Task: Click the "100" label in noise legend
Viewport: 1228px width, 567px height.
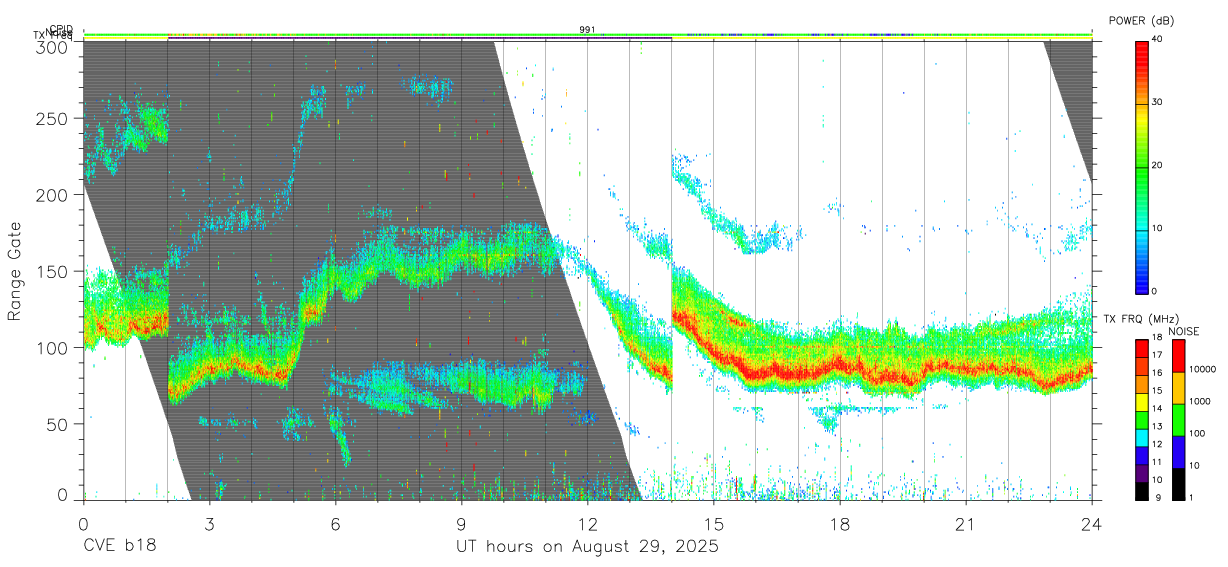Action: pos(1199,434)
